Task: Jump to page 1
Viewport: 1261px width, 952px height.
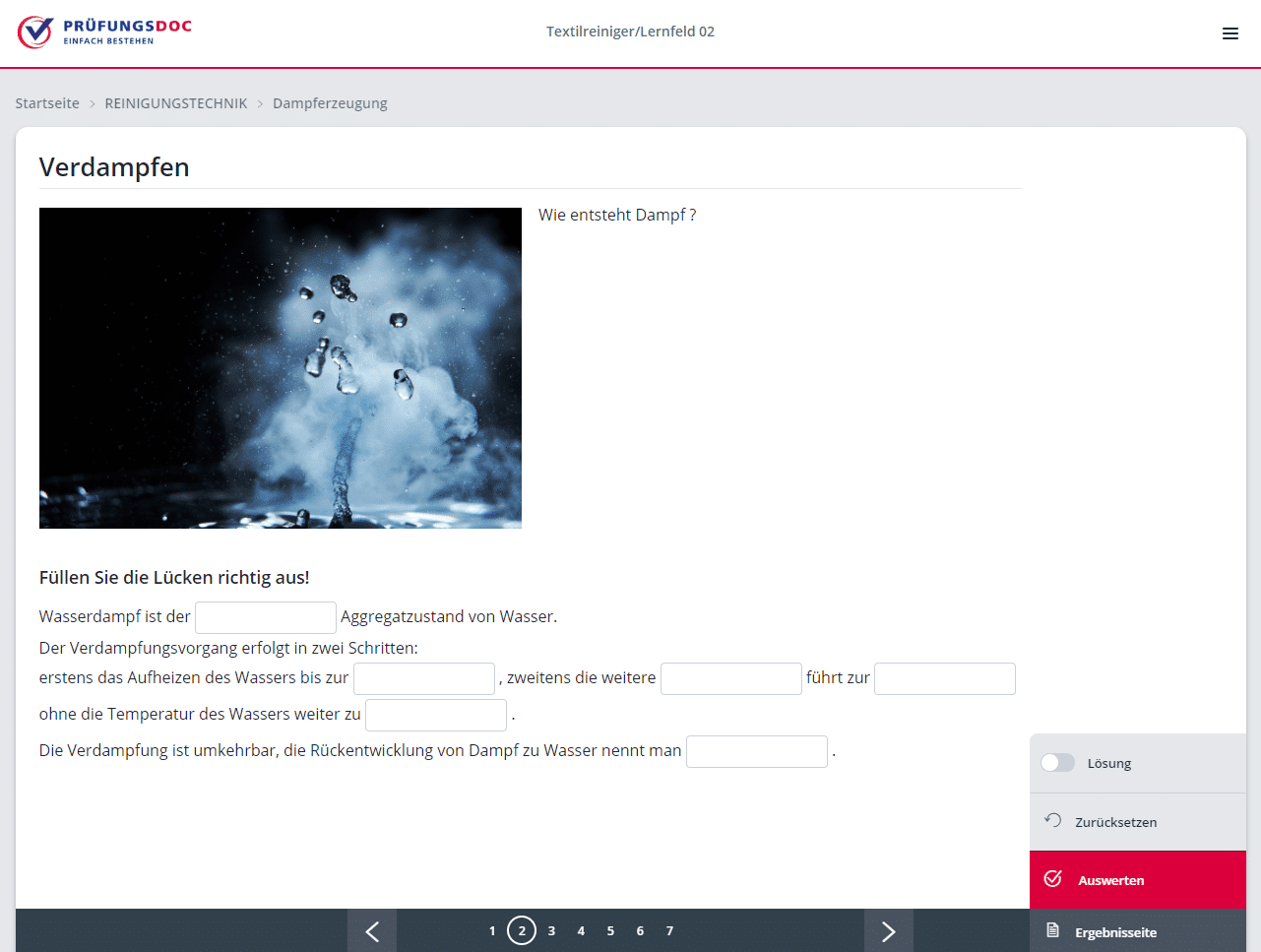Action: pyautogui.click(x=492, y=931)
